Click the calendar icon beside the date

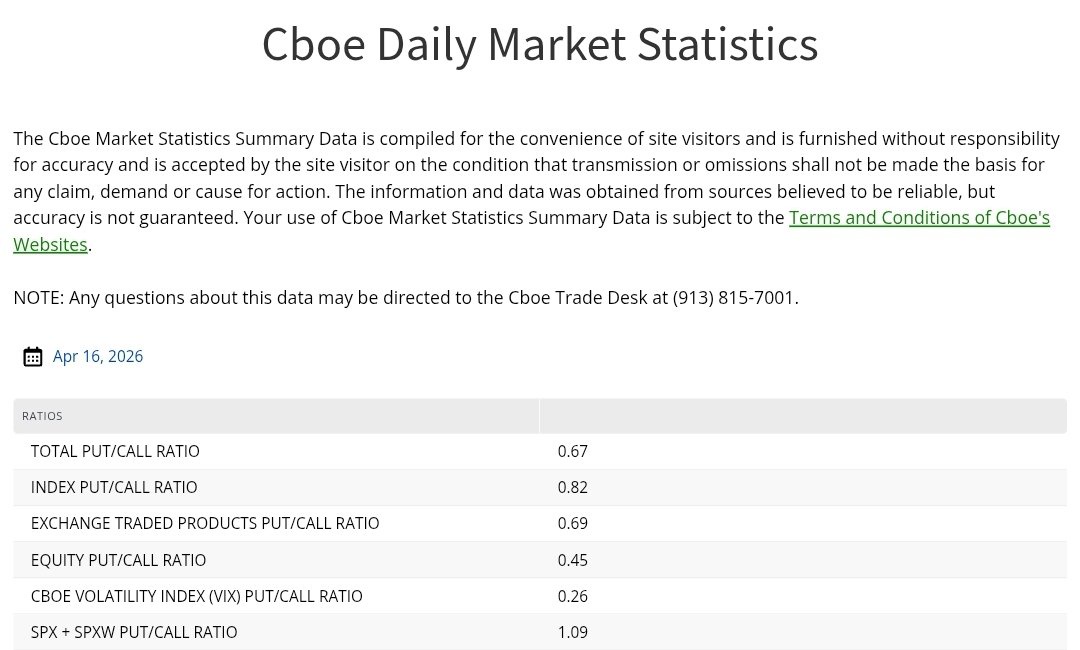coord(32,357)
